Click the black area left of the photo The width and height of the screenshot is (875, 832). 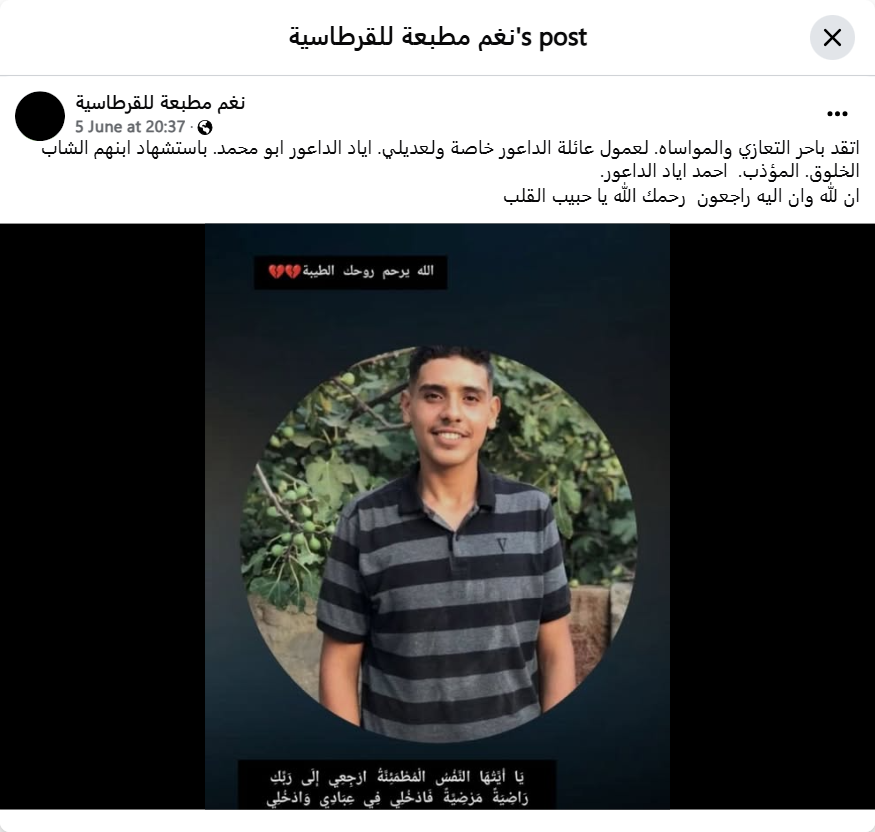(103, 516)
